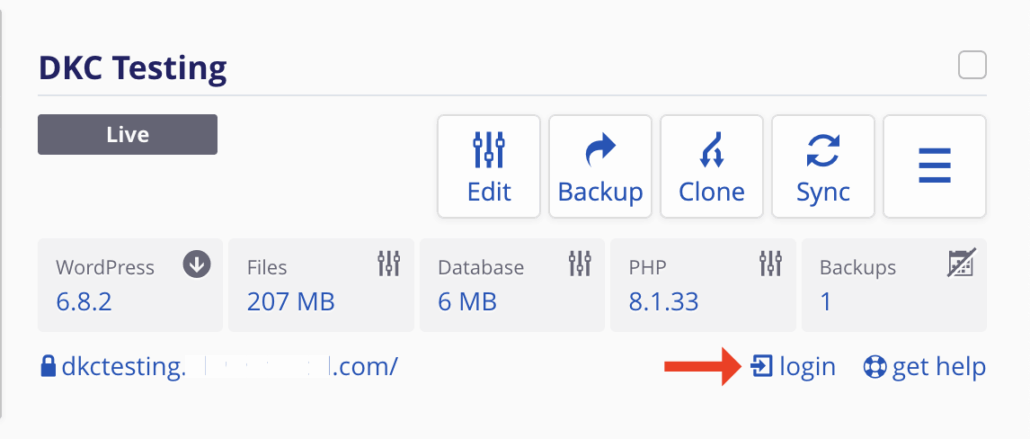
Task: Click the Database size 6 MB
Action: 466,301
